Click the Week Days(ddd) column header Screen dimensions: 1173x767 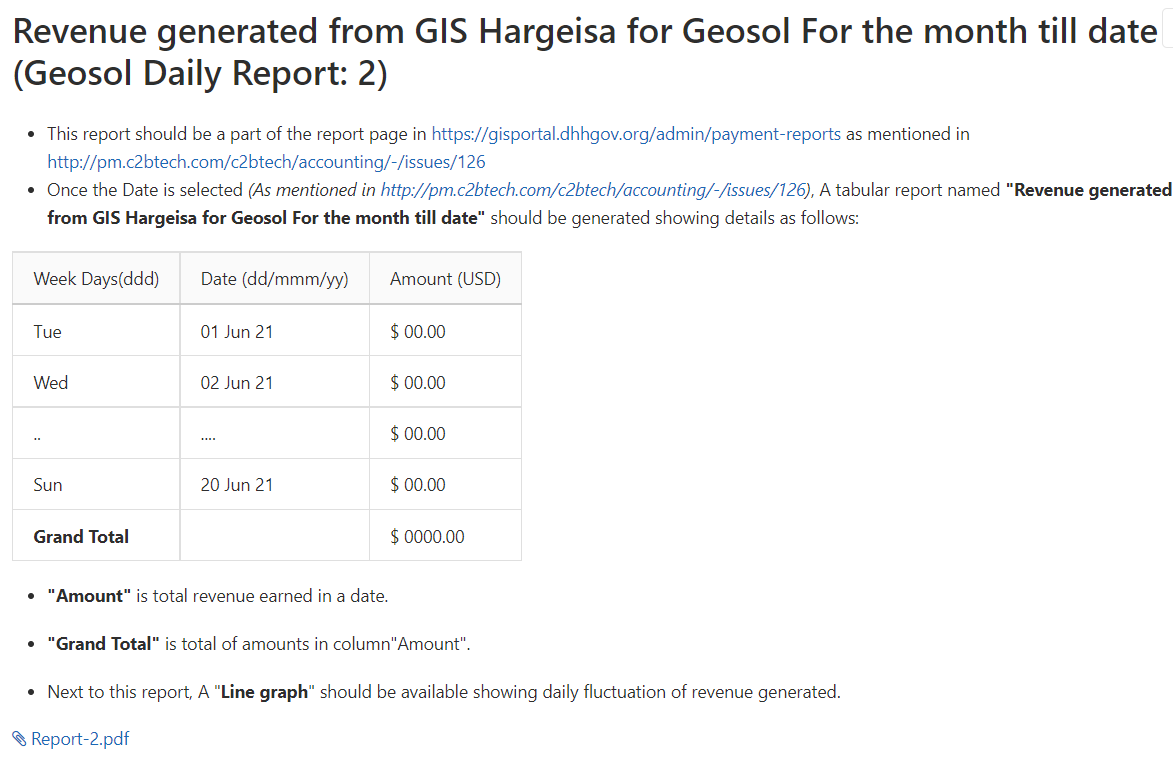point(97,279)
